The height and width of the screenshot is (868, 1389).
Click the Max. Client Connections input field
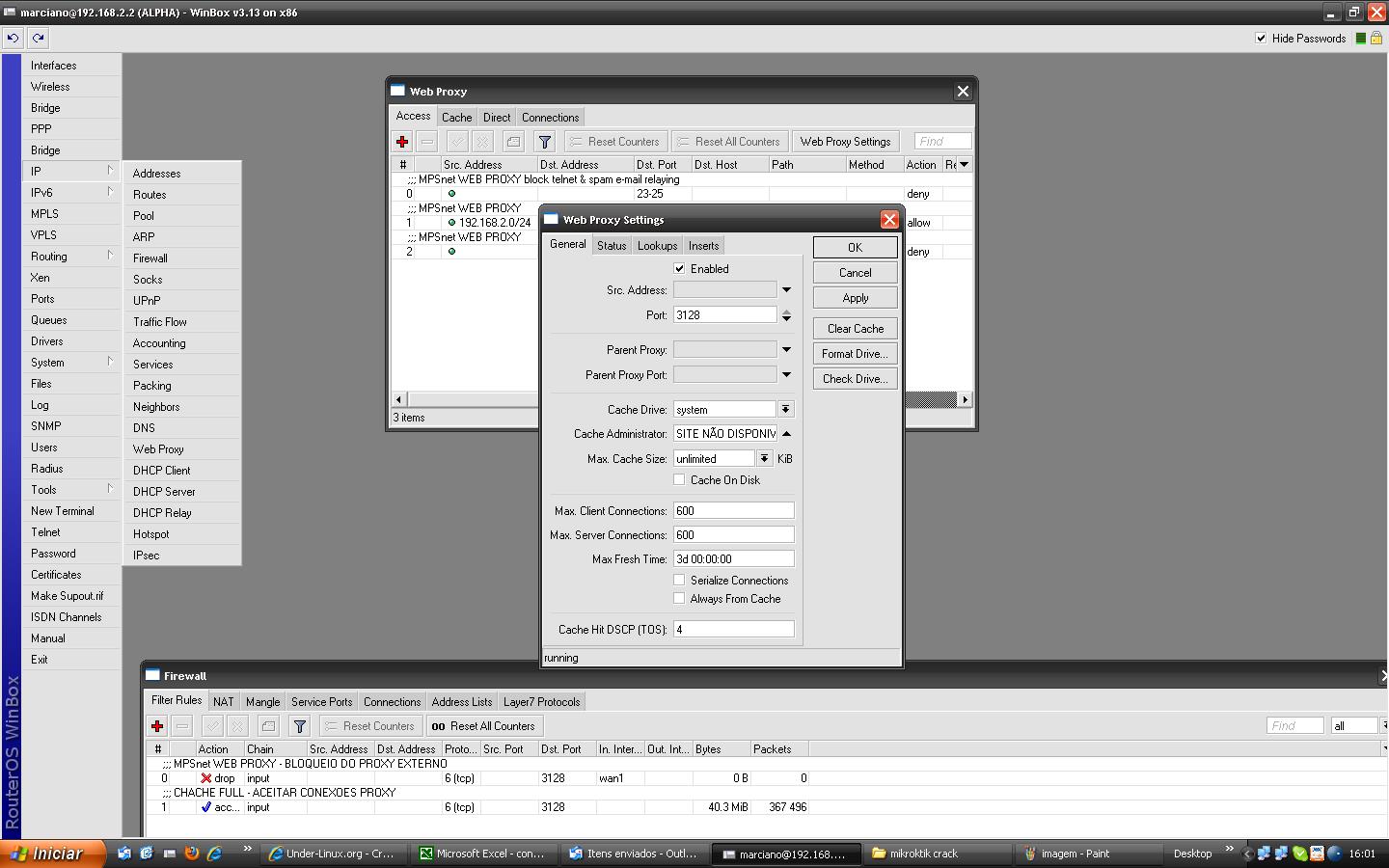coord(733,511)
